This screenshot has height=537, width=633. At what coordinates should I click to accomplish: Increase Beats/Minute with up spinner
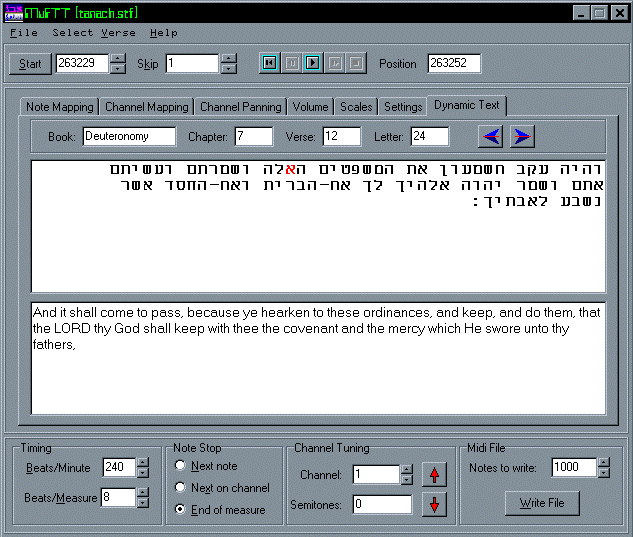143,463
